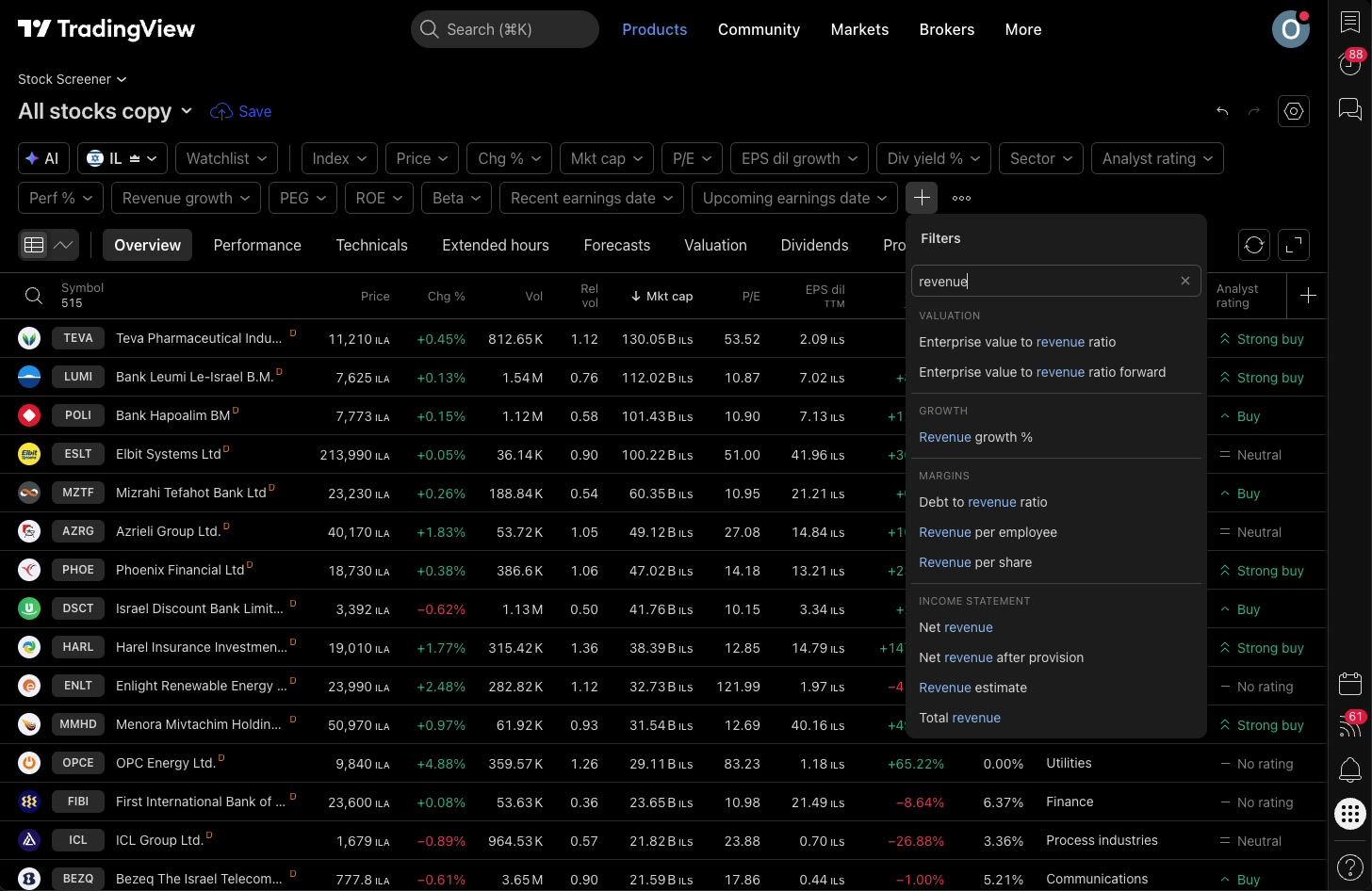Switch to the Dividends tab
The height and width of the screenshot is (891, 1372).
pyautogui.click(x=814, y=245)
